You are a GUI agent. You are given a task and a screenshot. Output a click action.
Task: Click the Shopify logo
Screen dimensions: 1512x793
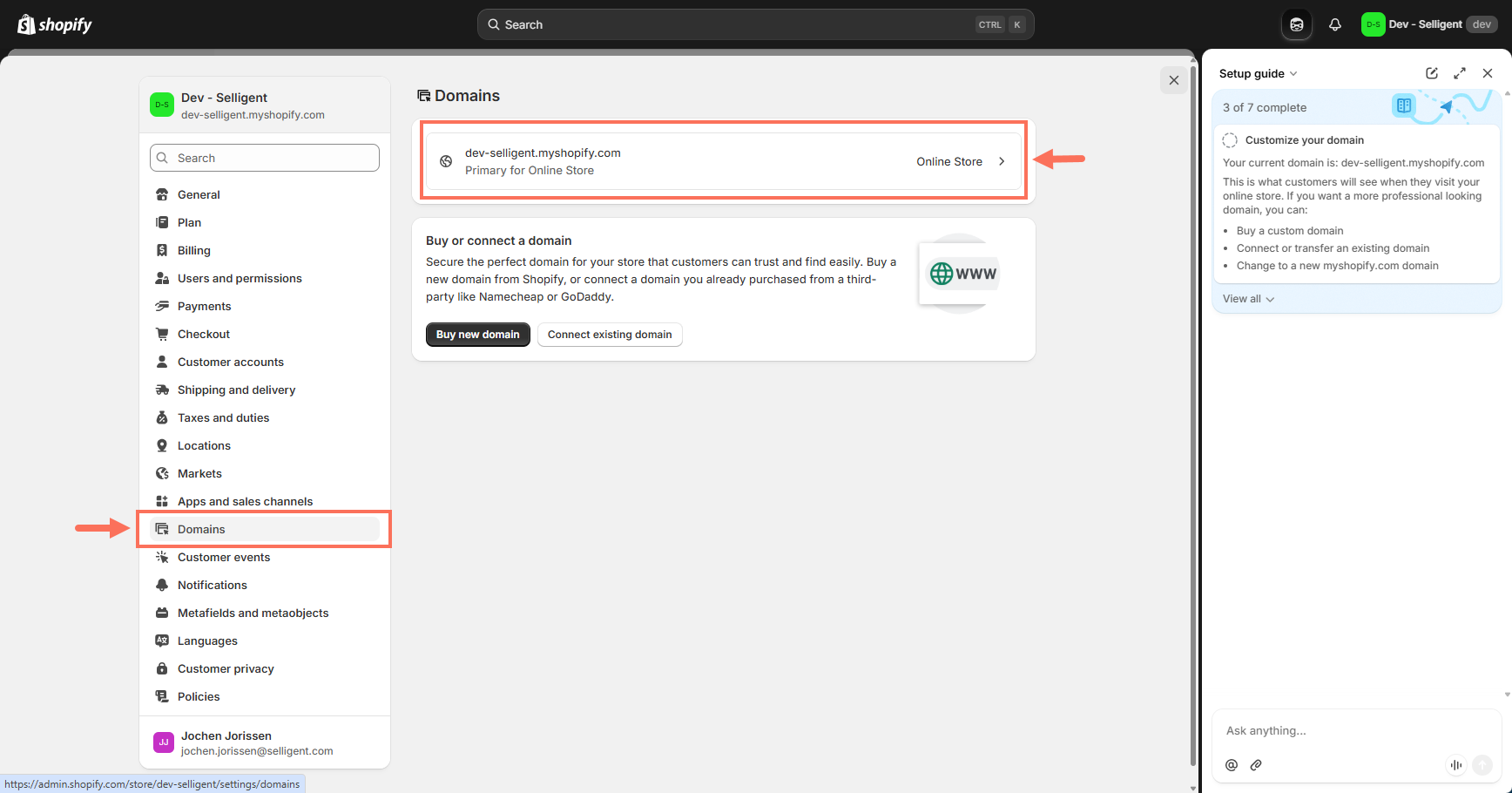[55, 24]
